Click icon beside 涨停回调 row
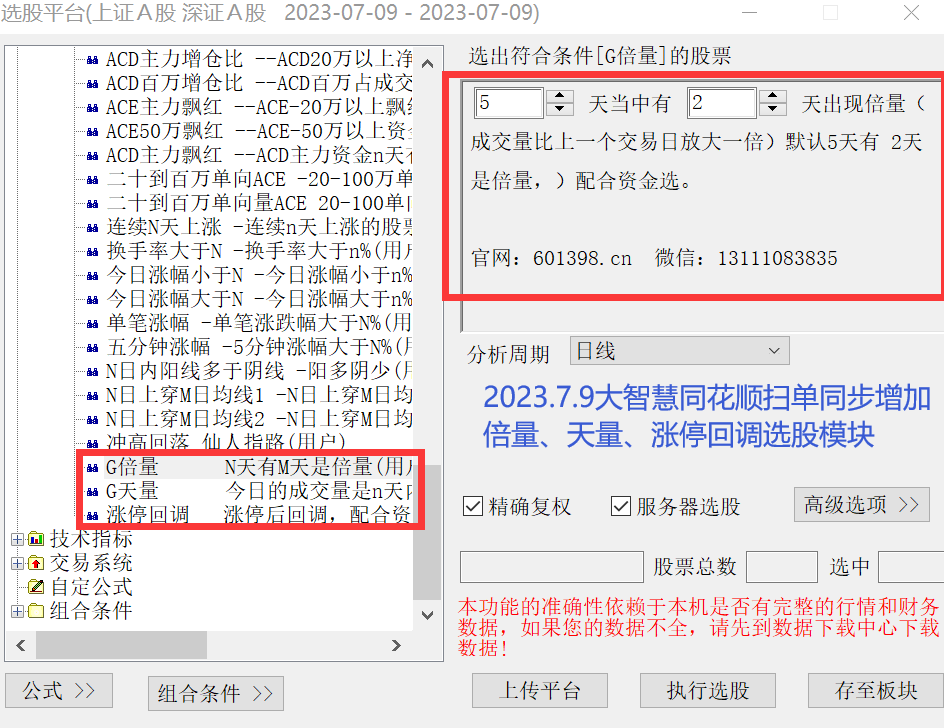 [x=93, y=515]
